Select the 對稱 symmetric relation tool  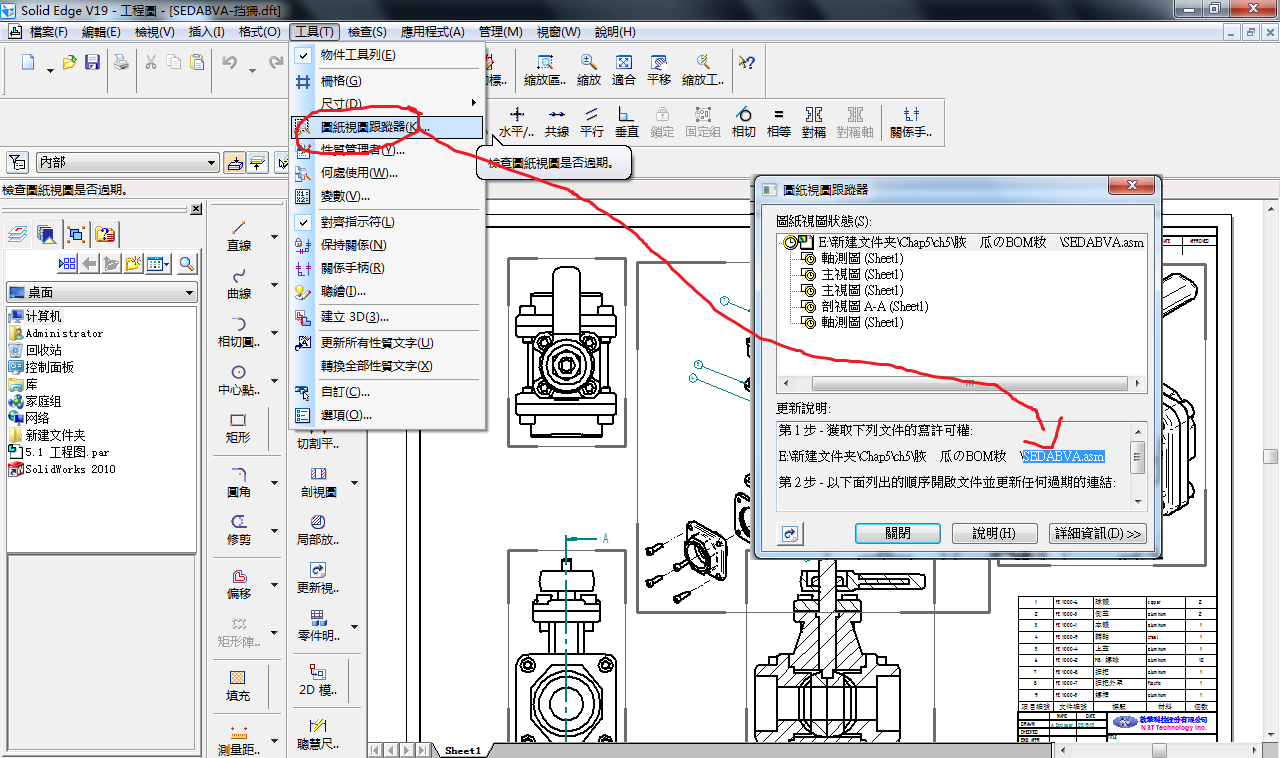pos(814,122)
